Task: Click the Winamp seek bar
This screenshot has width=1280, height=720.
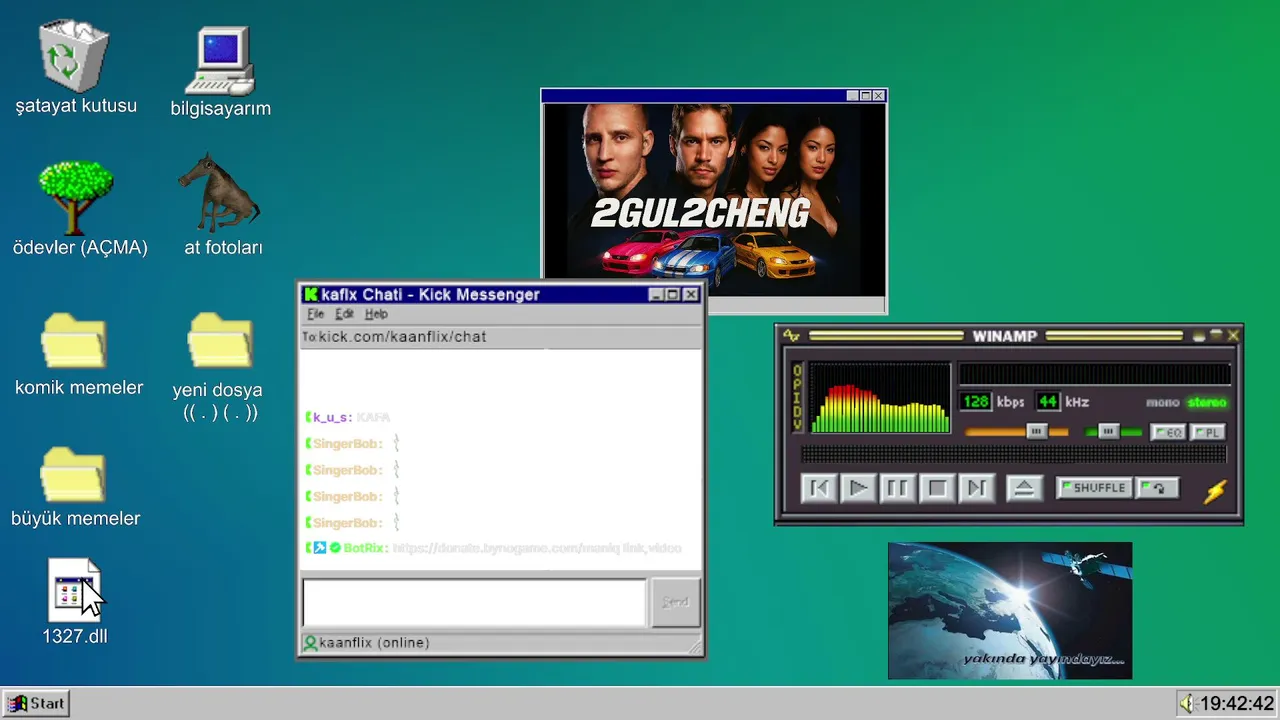Action: (1013, 455)
